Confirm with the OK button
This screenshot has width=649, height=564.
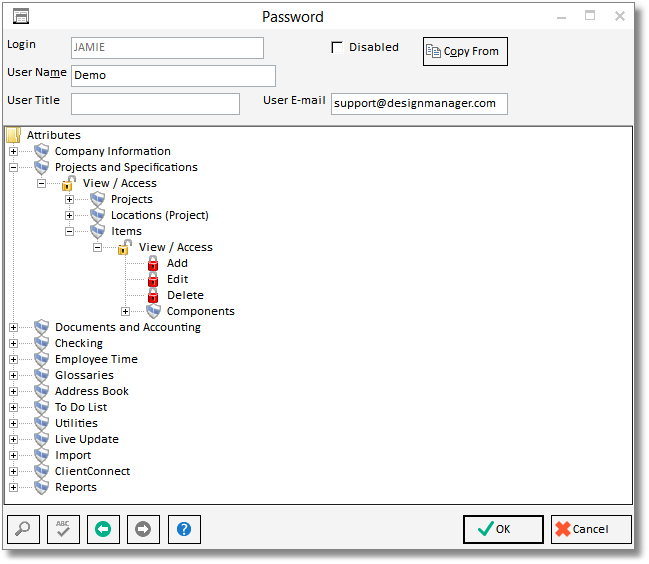click(503, 529)
